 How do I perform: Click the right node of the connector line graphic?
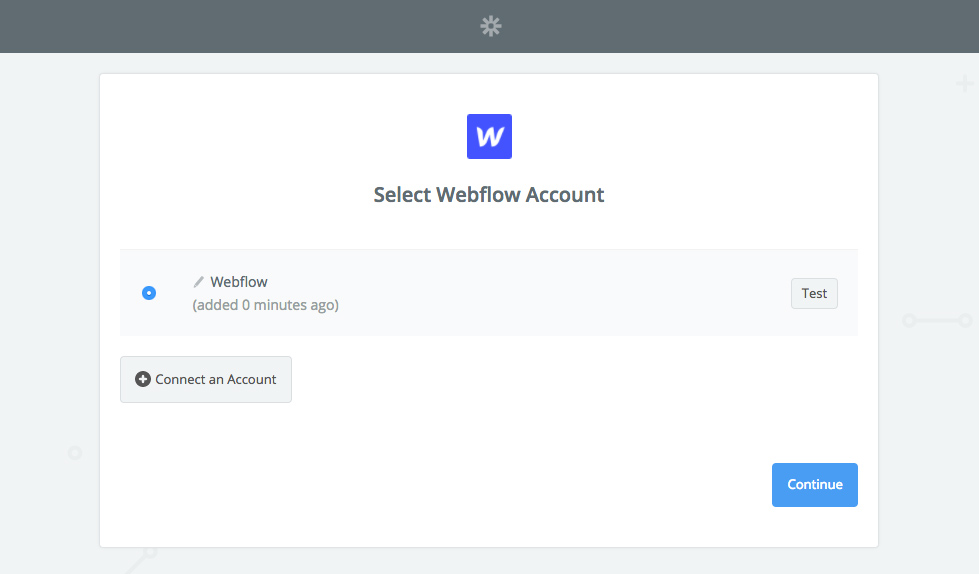coord(965,320)
